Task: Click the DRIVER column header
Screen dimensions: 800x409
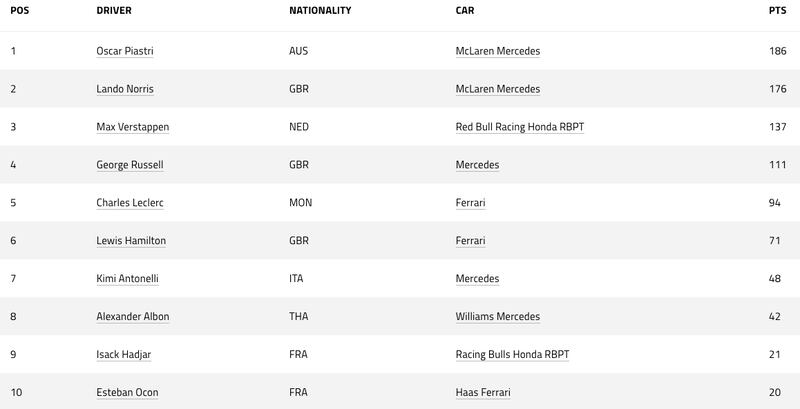Action: pyautogui.click(x=114, y=10)
